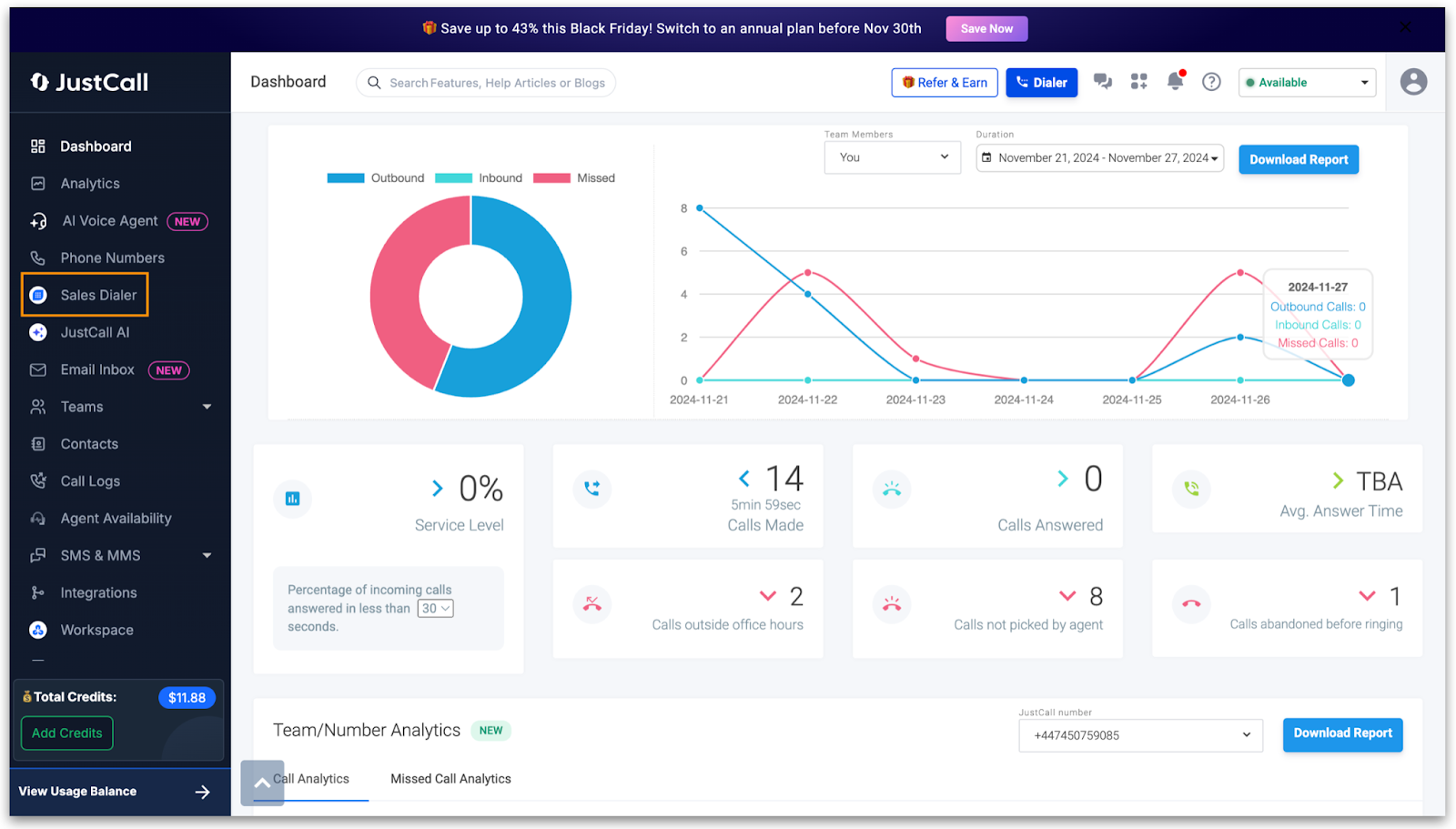Open the Duration date range picker

click(x=1100, y=158)
